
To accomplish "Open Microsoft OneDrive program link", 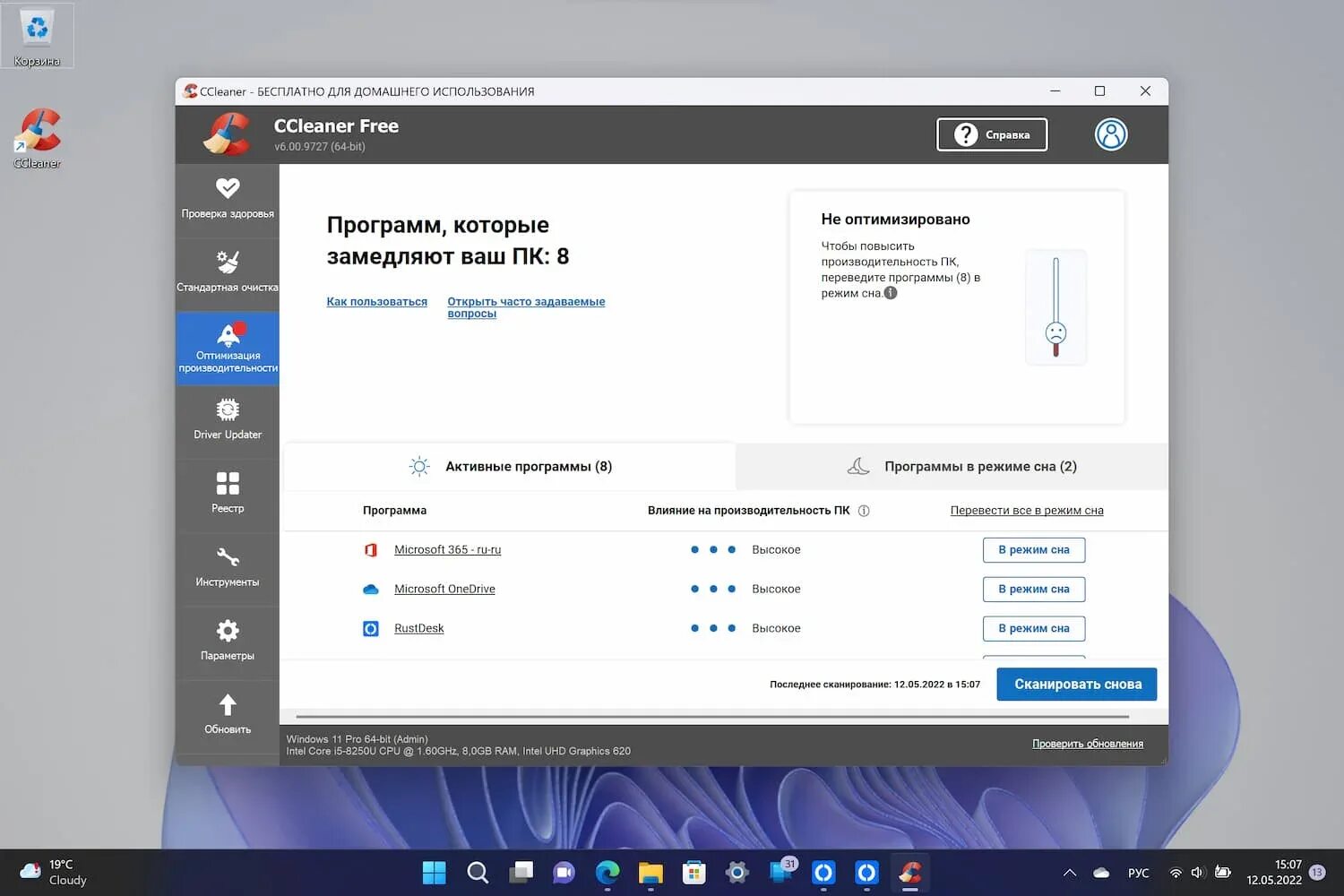I will [445, 590].
